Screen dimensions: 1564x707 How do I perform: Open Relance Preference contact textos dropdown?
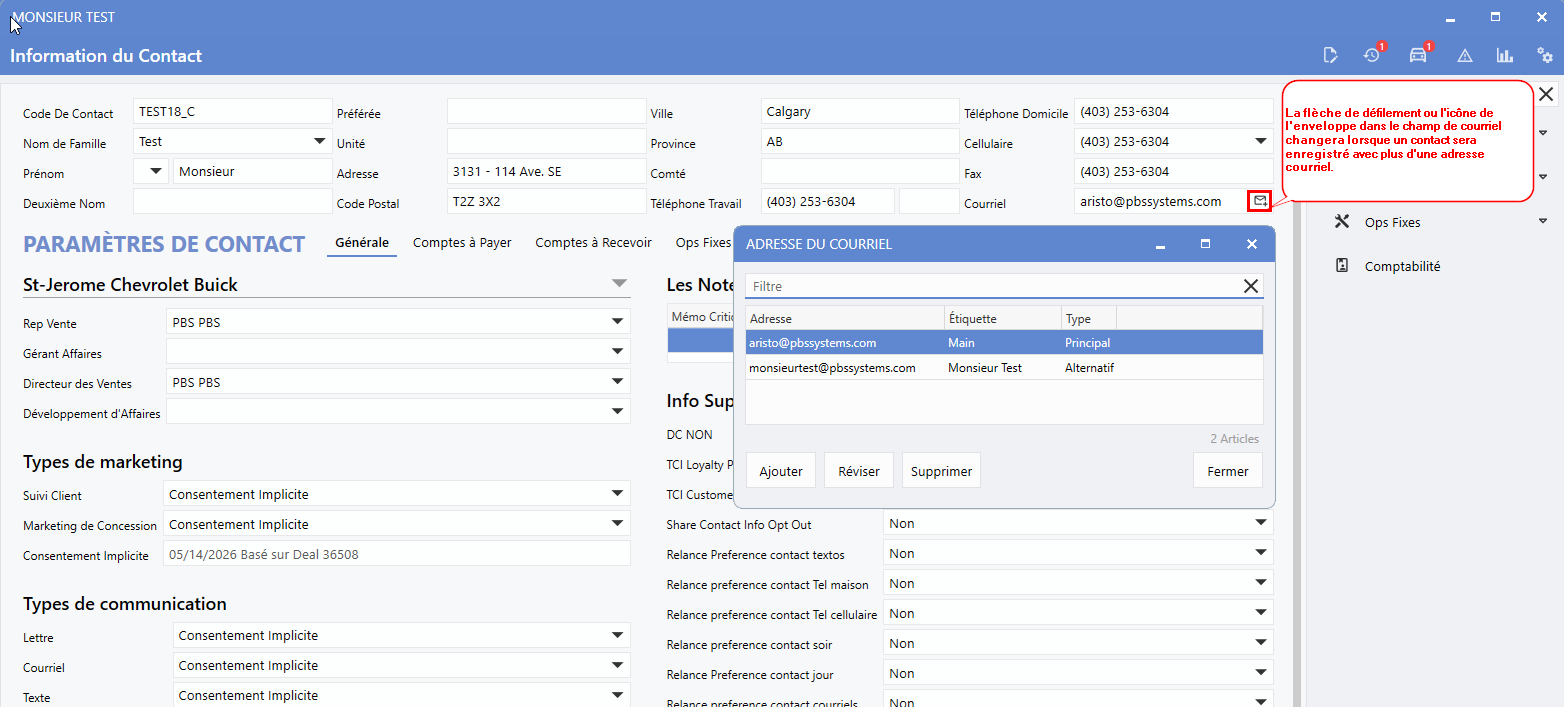click(1260, 553)
